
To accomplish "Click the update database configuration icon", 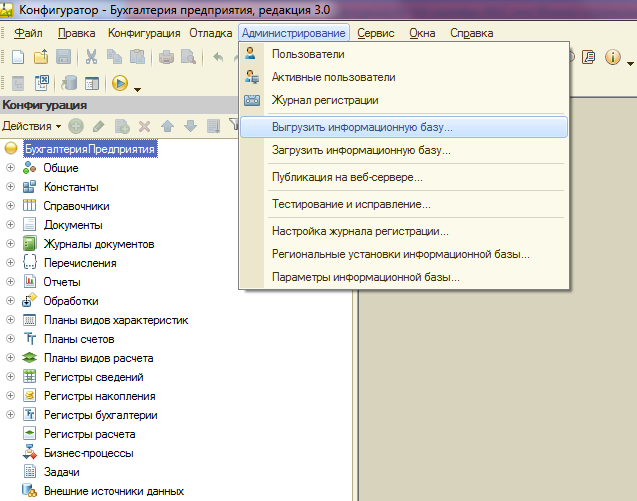I will click(x=69, y=84).
